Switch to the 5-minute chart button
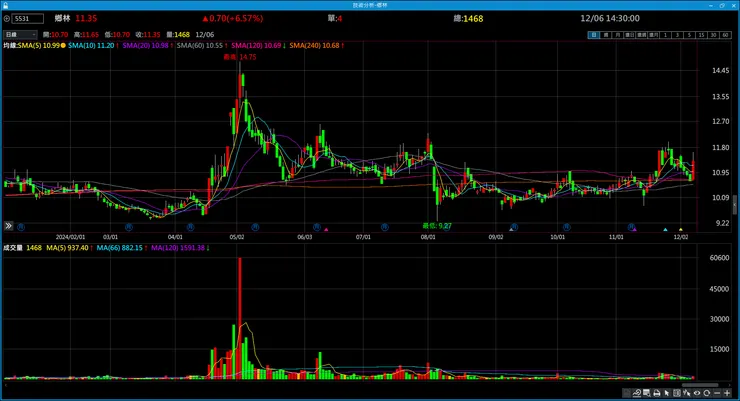 click(x=689, y=35)
